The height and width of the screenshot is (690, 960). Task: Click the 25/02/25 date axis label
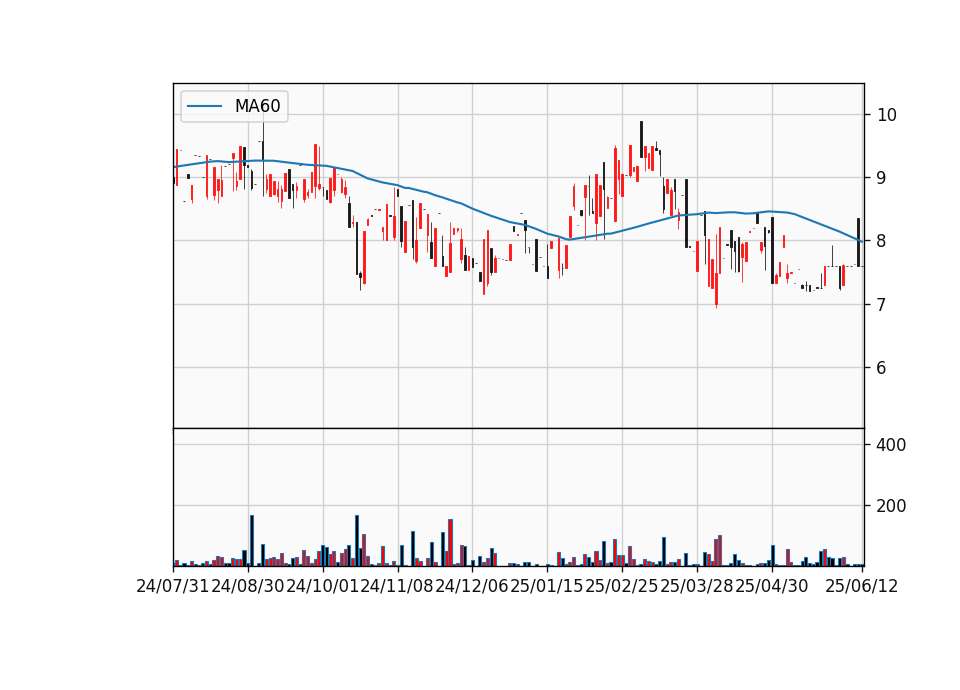(622, 586)
